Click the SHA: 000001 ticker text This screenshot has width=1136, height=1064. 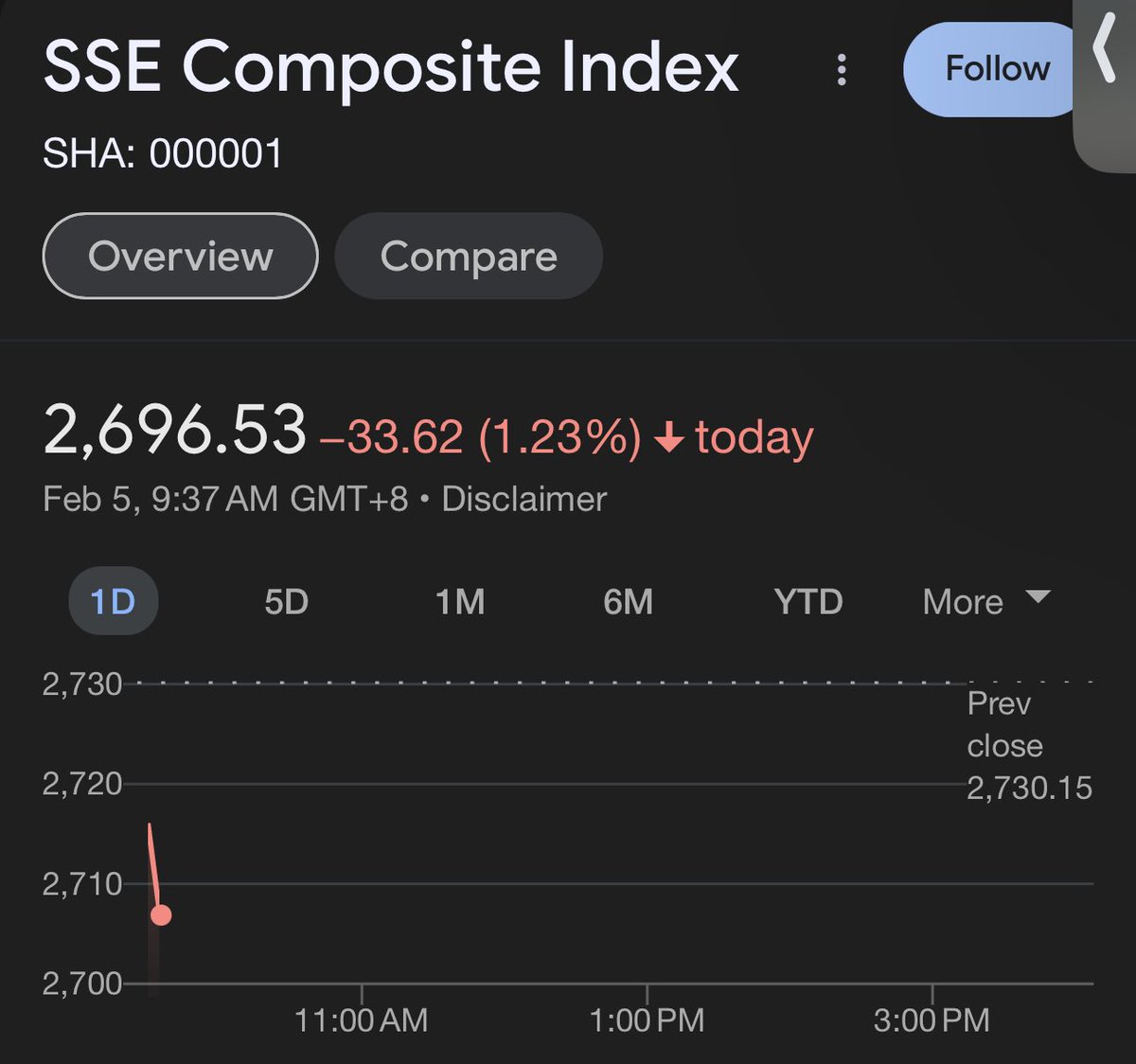[163, 153]
